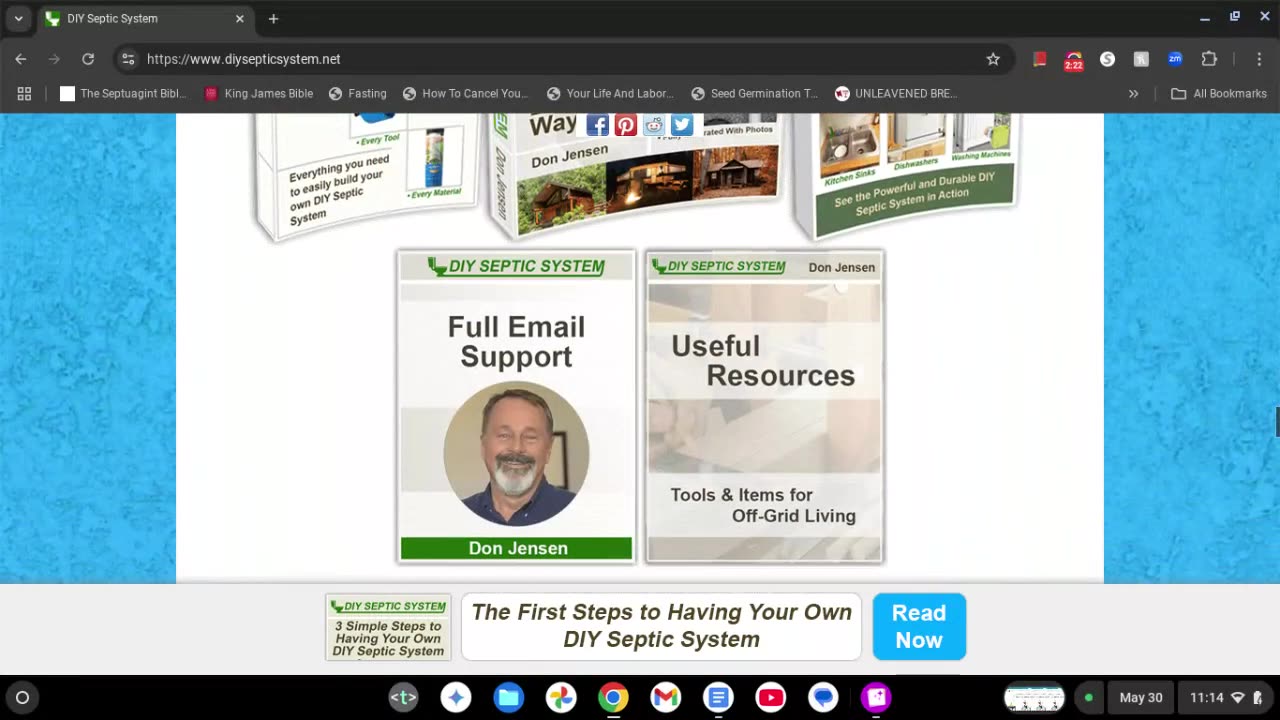Open the Messages app from shelf

(x=823, y=697)
